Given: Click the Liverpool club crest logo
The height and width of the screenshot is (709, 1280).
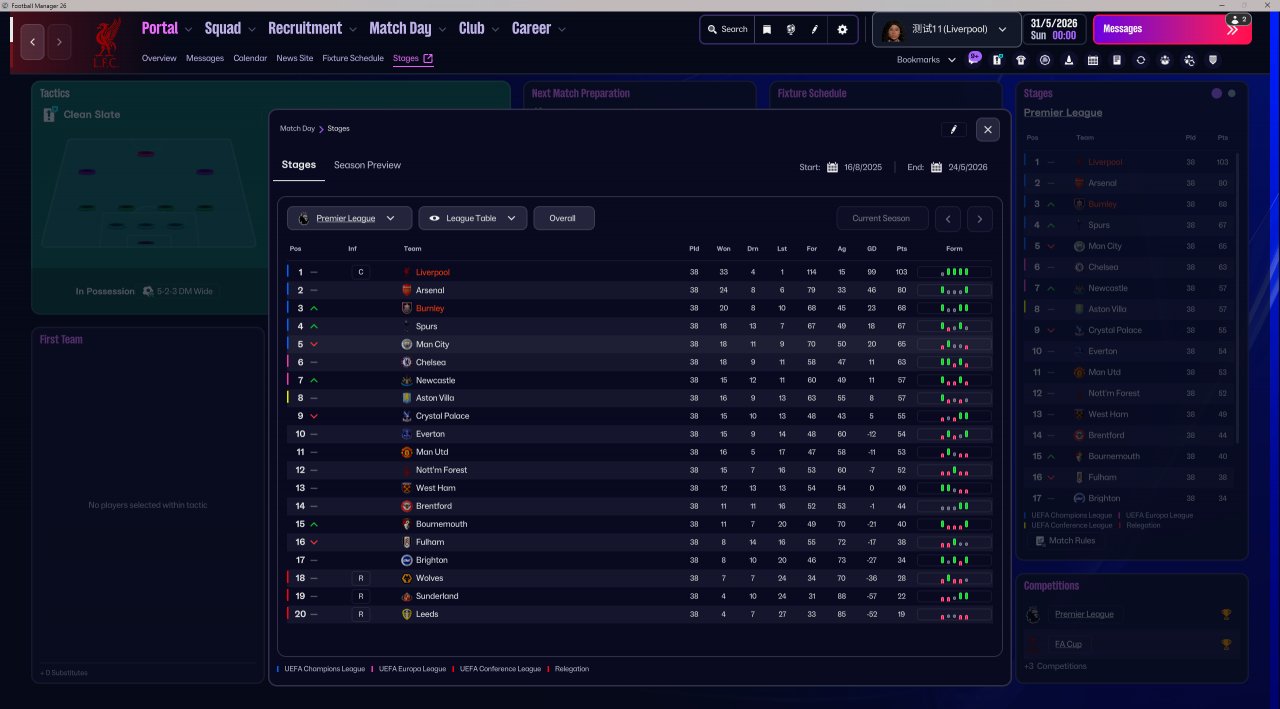Looking at the screenshot, I should (105, 44).
